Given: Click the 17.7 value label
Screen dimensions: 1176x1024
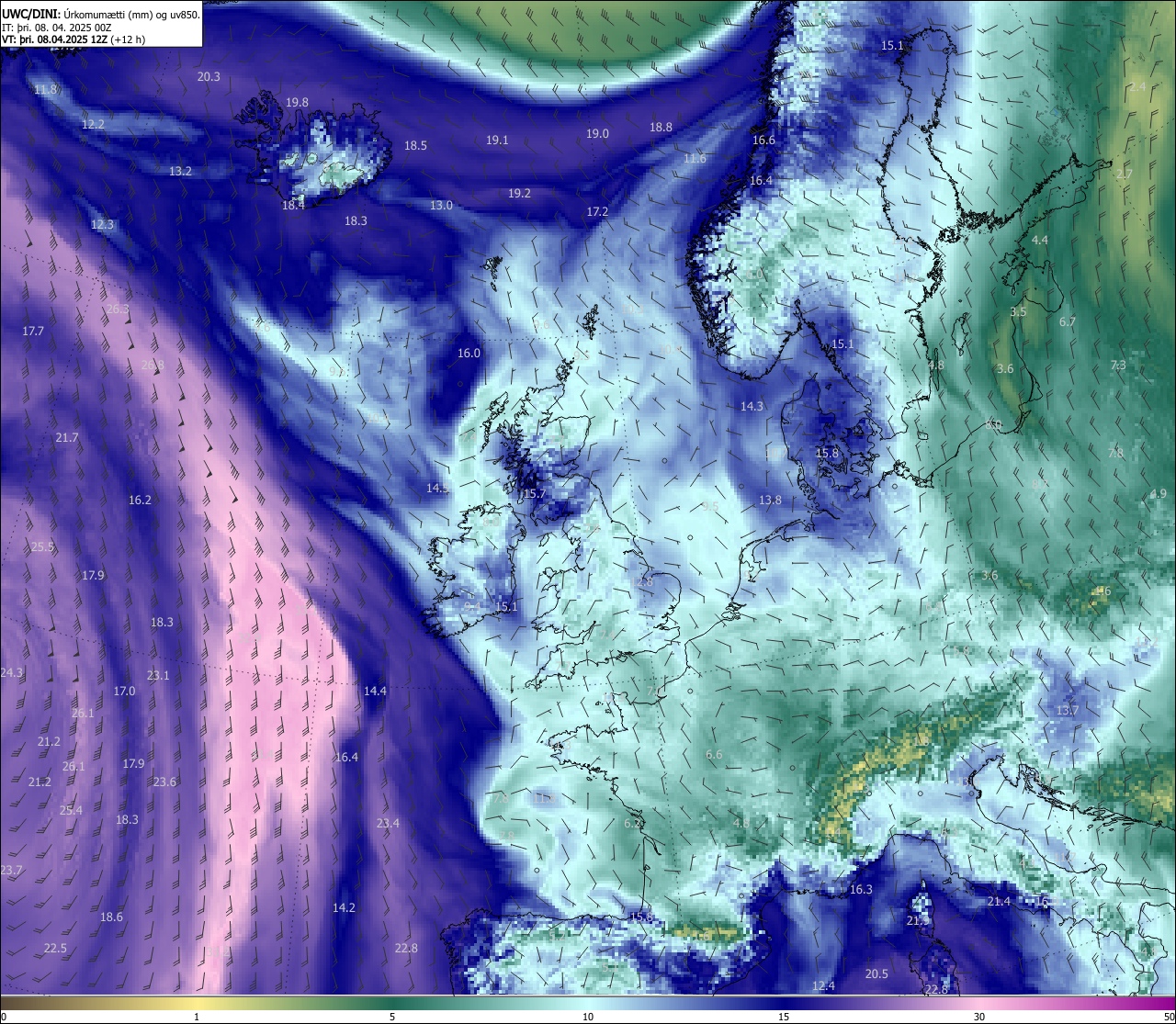Looking at the screenshot, I should [33, 332].
